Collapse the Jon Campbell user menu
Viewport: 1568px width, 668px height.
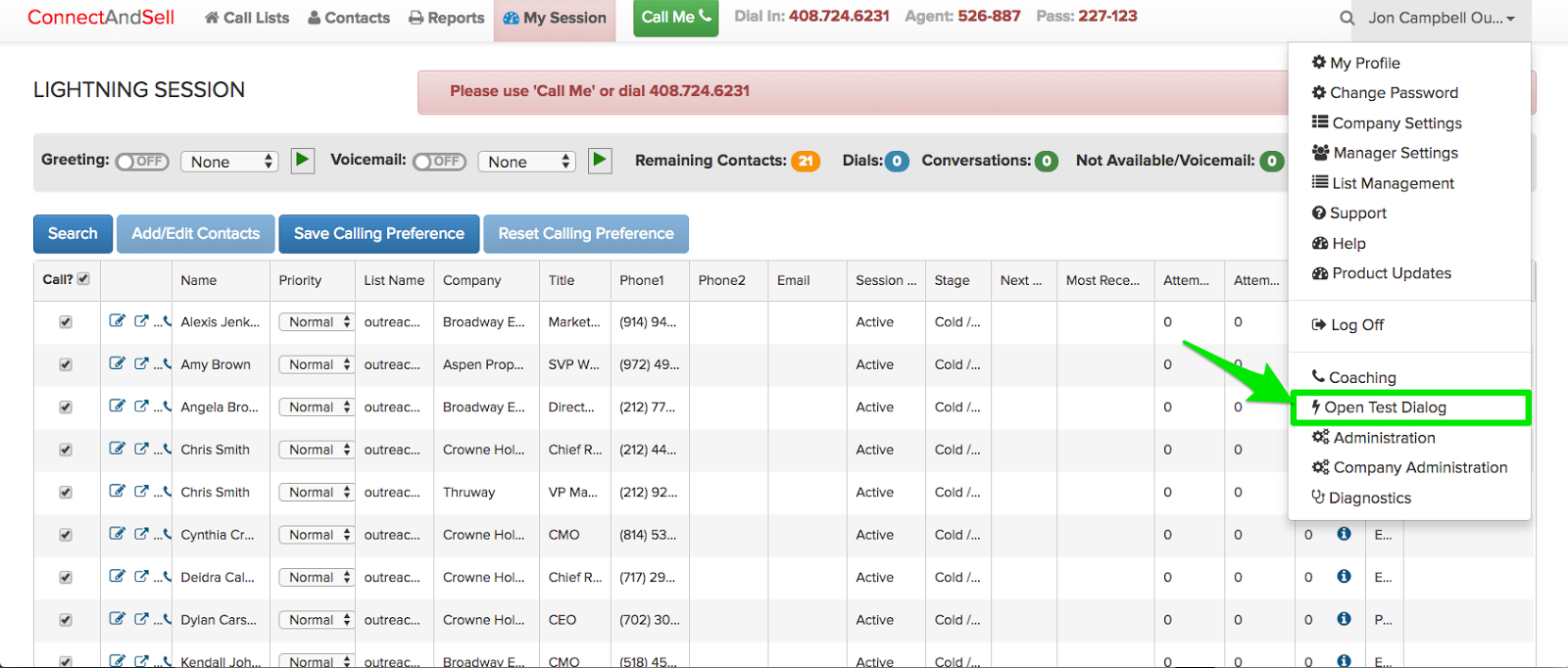(x=1442, y=18)
